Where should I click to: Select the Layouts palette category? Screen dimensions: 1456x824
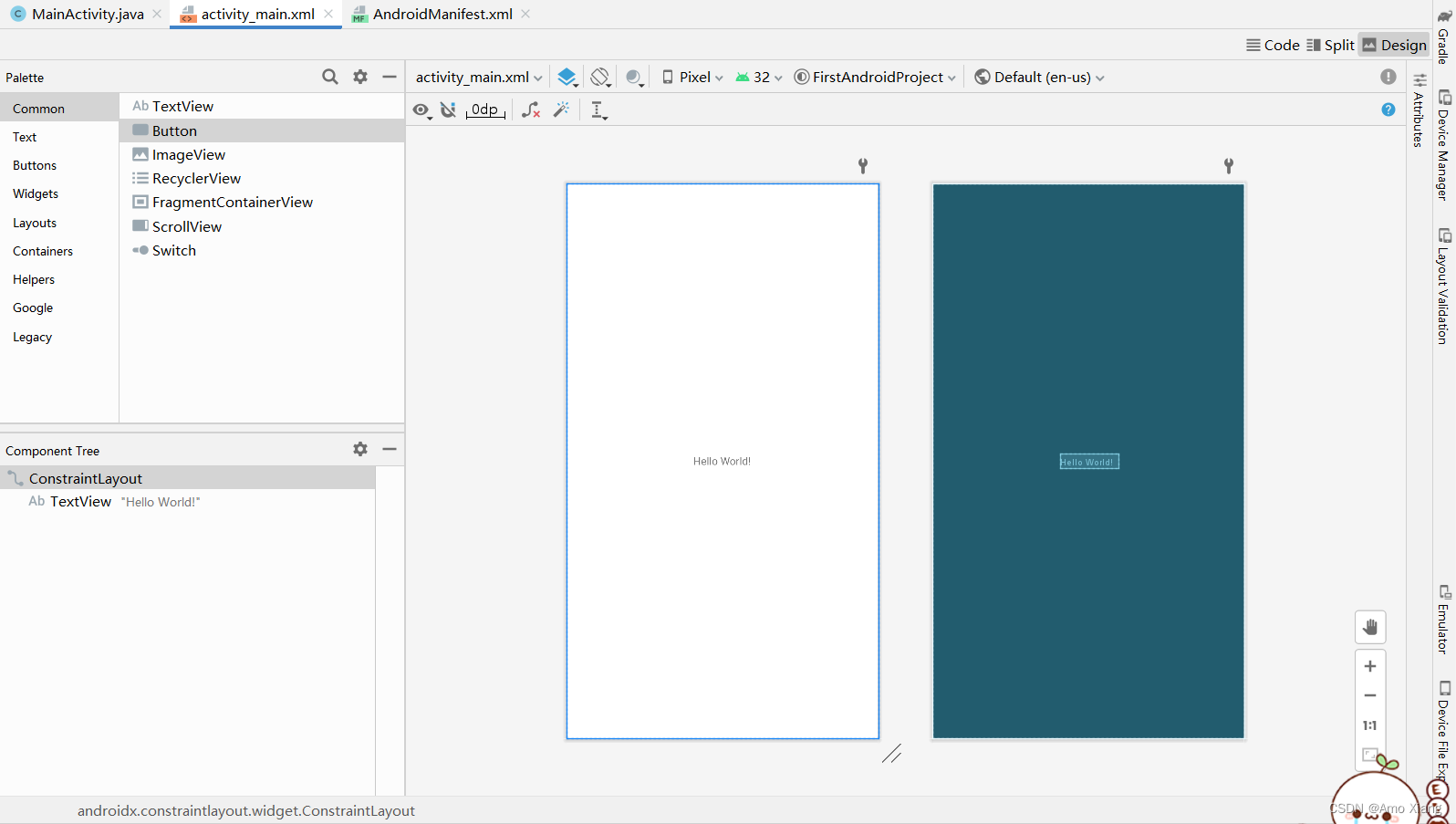click(x=59, y=223)
